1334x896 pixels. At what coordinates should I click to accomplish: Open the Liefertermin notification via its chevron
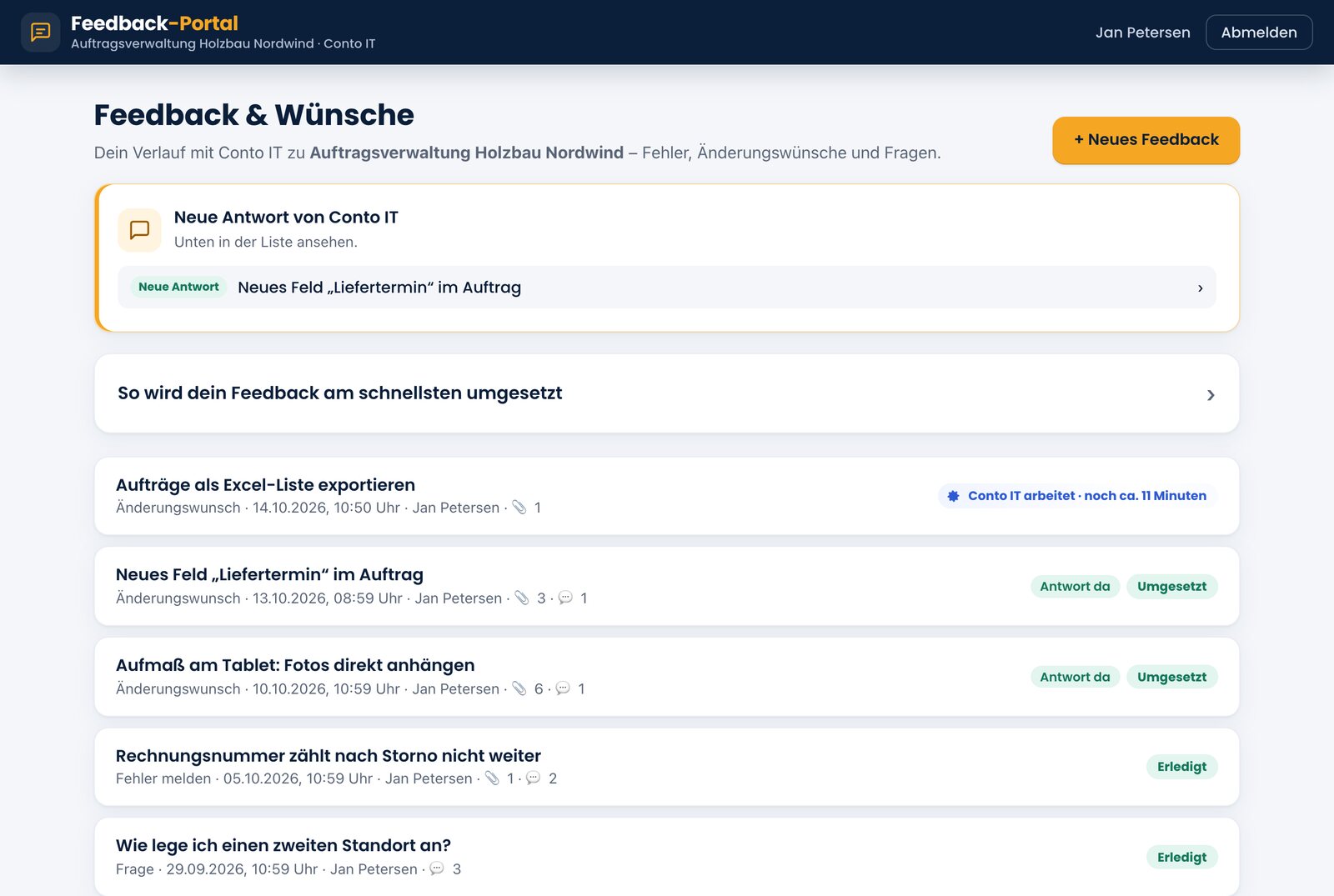(1200, 288)
